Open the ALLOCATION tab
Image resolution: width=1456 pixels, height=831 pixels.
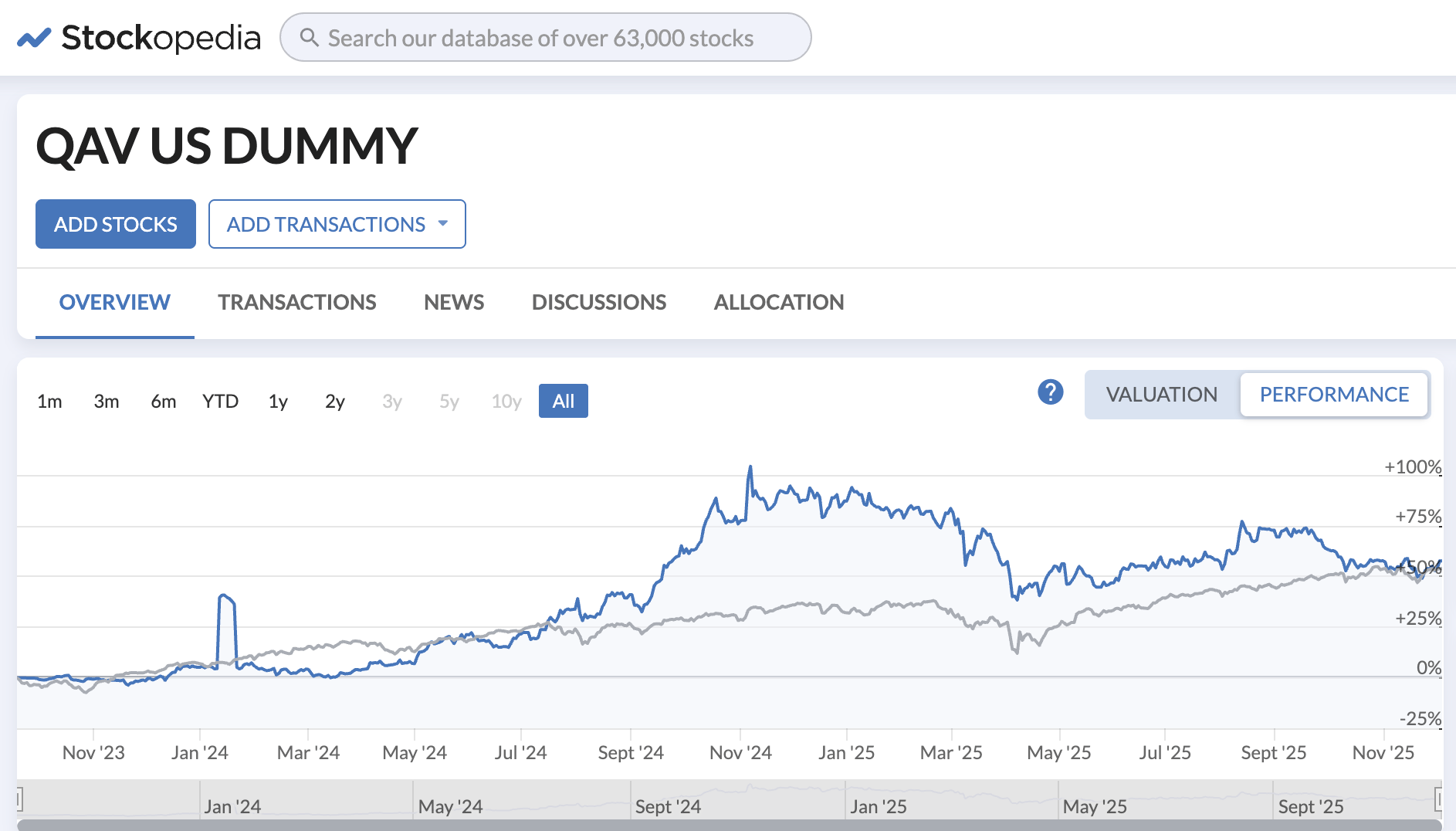(779, 302)
